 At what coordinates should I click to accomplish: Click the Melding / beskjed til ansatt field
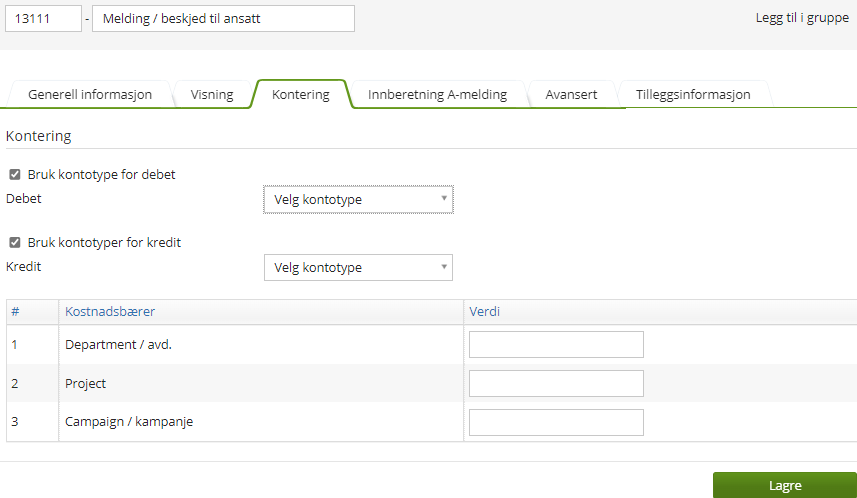pyautogui.click(x=223, y=19)
